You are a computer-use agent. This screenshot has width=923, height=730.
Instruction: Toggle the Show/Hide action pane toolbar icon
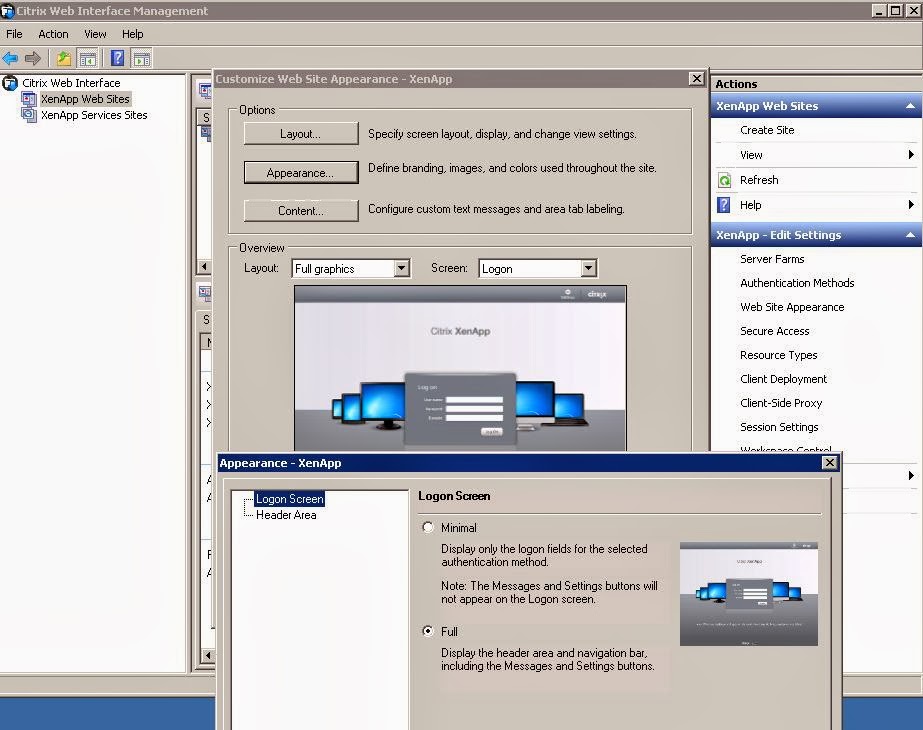click(142, 58)
